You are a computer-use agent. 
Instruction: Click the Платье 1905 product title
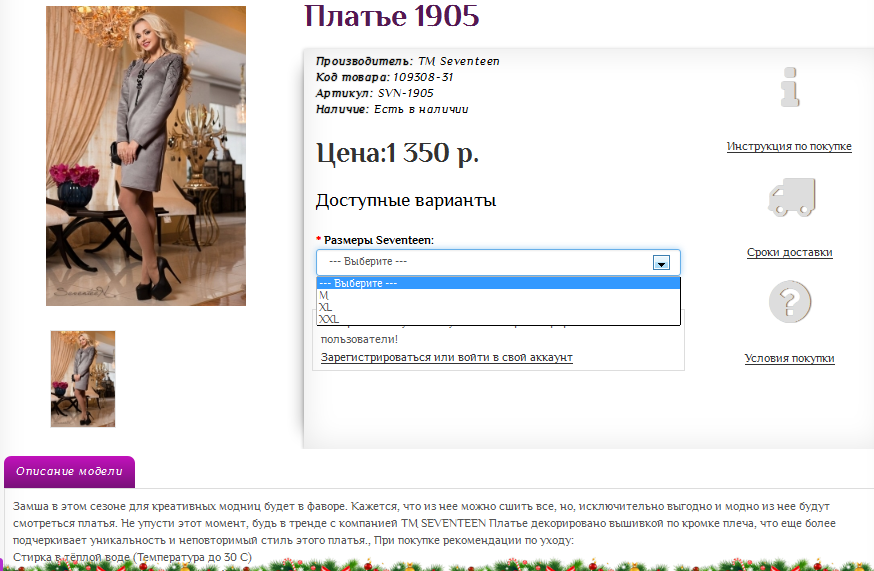pyautogui.click(x=391, y=16)
